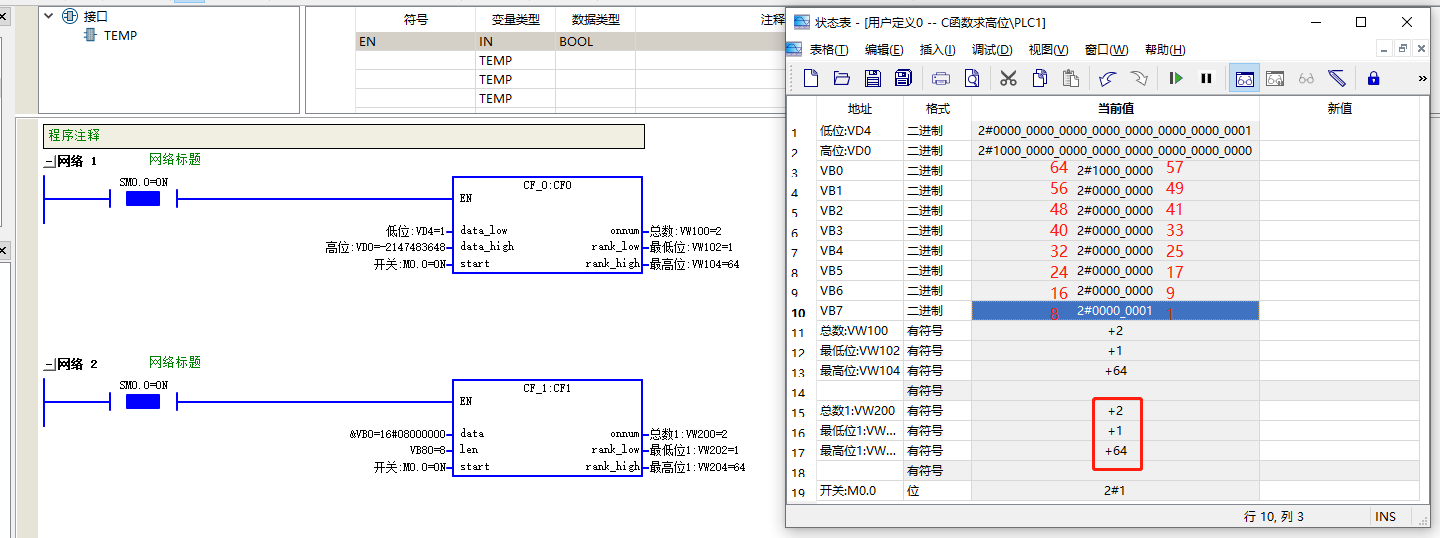Click the Paste clipboard icon
Viewport: 1440px width, 538px height.
1071,78
